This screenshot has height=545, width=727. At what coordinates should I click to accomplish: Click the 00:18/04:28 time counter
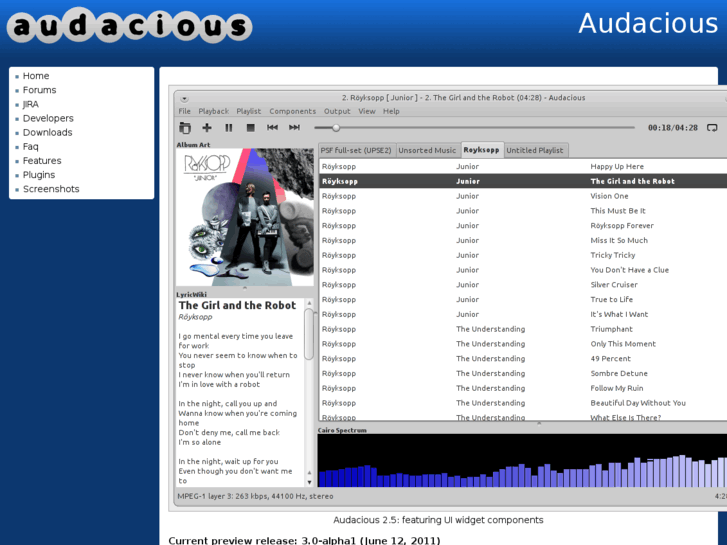pyautogui.click(x=673, y=128)
